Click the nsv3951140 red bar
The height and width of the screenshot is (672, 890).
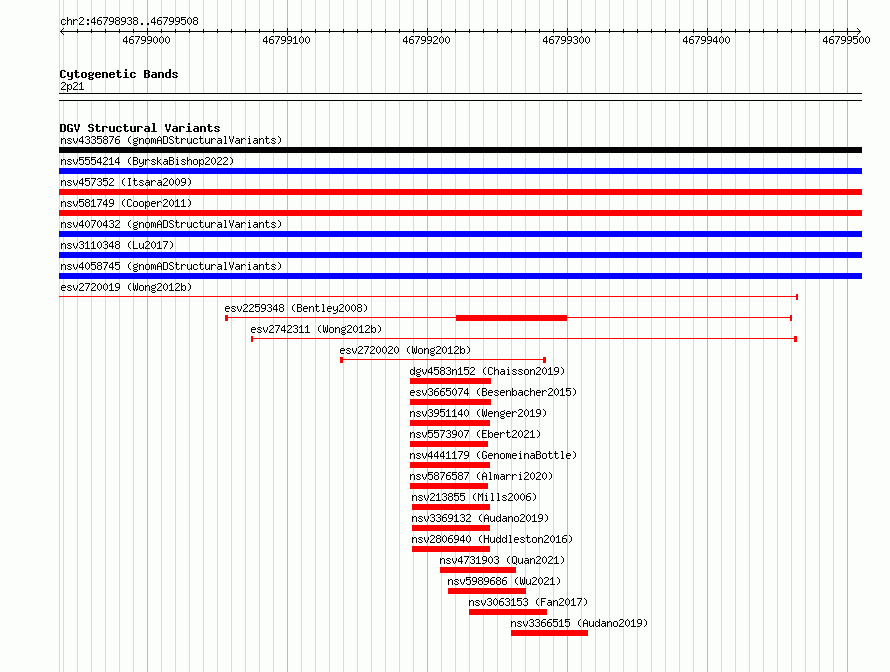coord(450,423)
